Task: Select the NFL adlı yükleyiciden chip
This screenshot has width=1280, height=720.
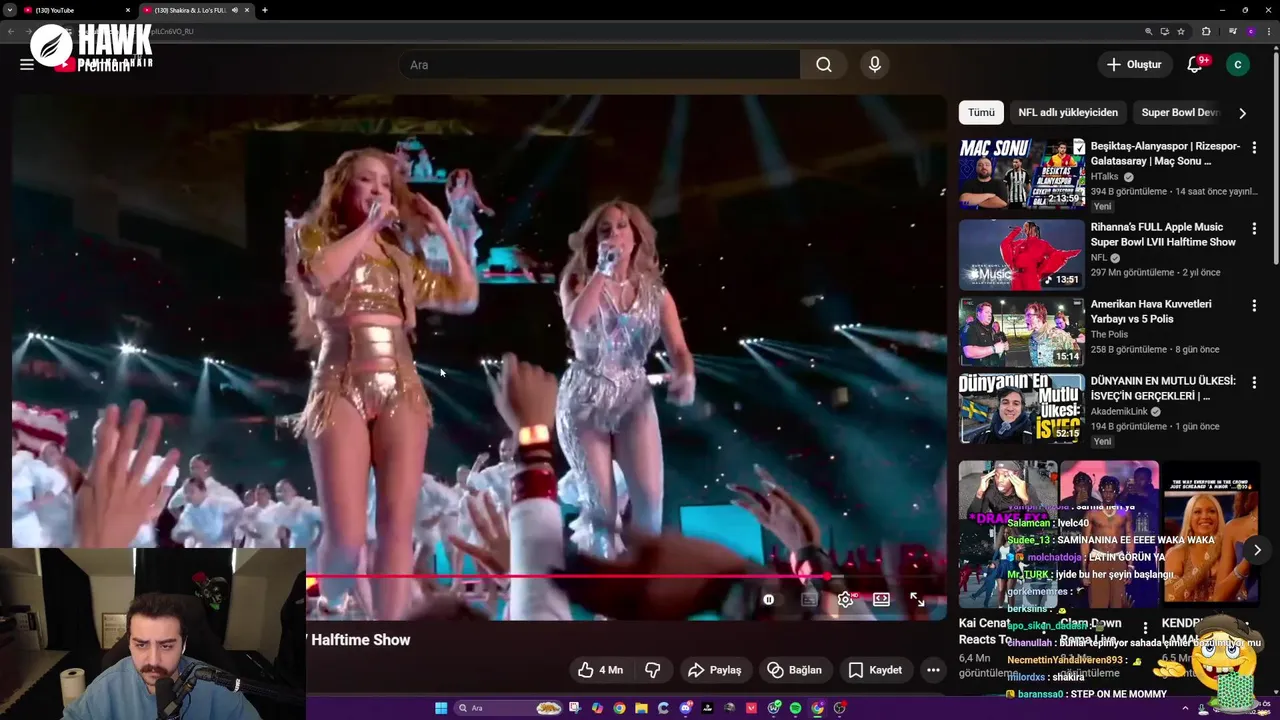Action: pos(1068,113)
